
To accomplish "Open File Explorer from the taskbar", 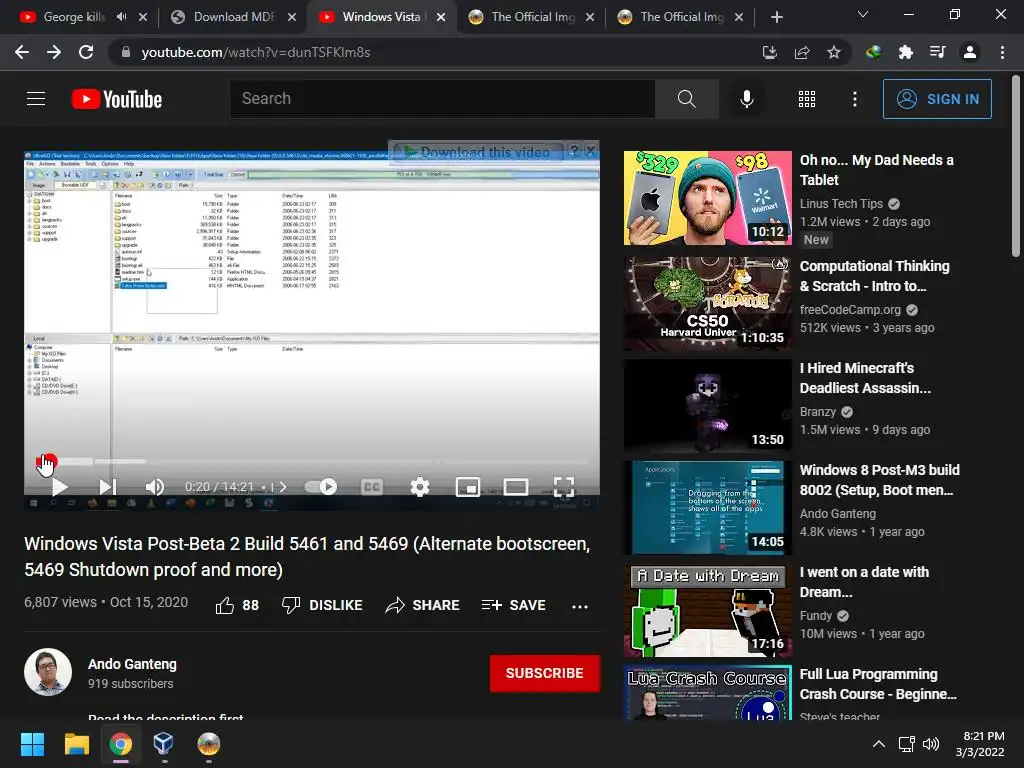I will [x=76, y=744].
